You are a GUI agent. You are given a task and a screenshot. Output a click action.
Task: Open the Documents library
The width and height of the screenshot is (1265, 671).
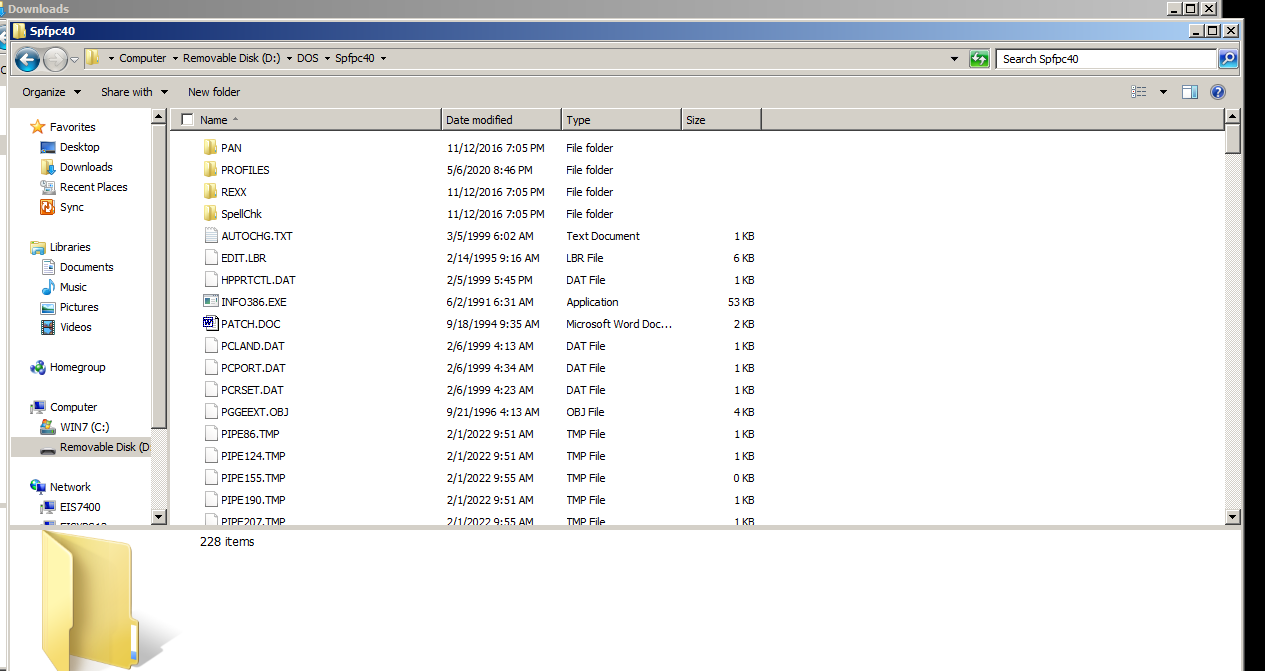[x=87, y=267]
